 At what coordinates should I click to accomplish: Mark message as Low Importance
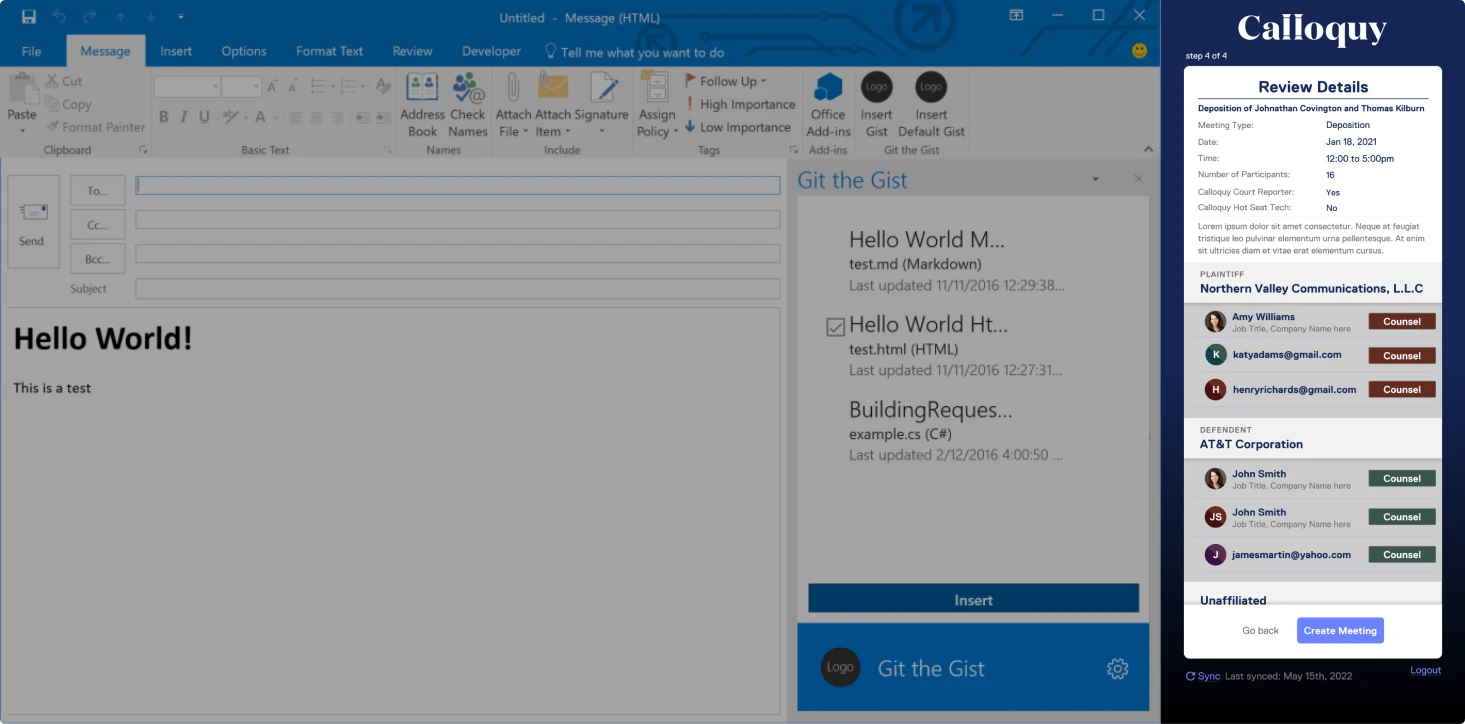738,127
